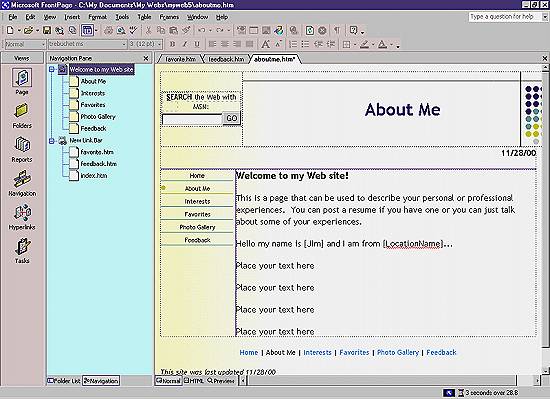Switch to Reports view icon
Viewport: 550px width, 399px height.
(22, 144)
